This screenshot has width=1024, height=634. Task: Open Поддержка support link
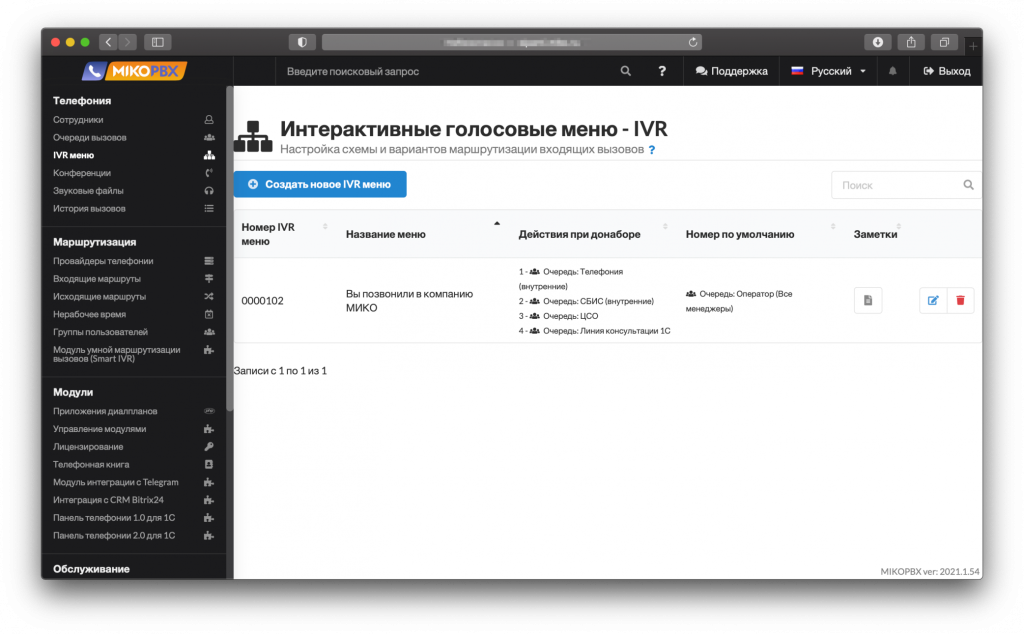click(x=731, y=71)
